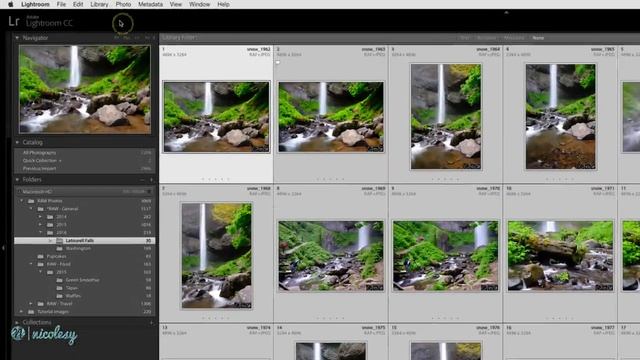Choose Attribute in Library Filter bar
The width and height of the screenshot is (640, 360).
[487, 38]
